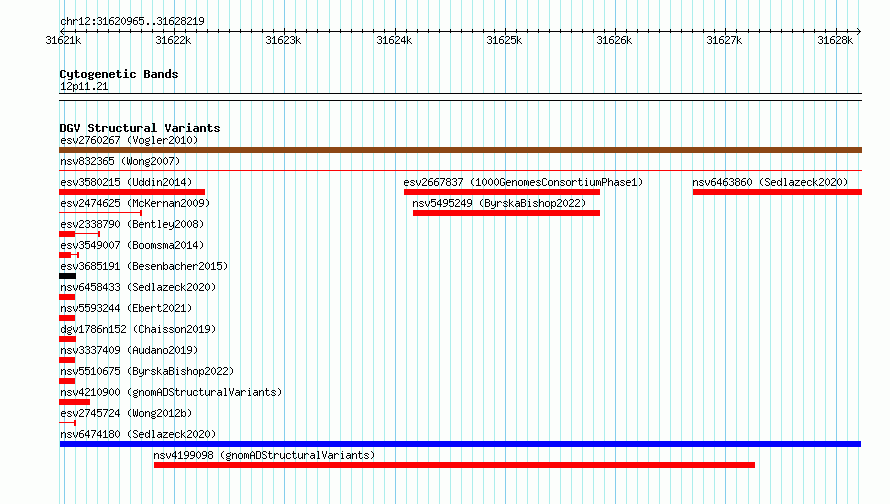
Task: Click nsv5593244 (Ebert2021) label
Action: point(126,308)
